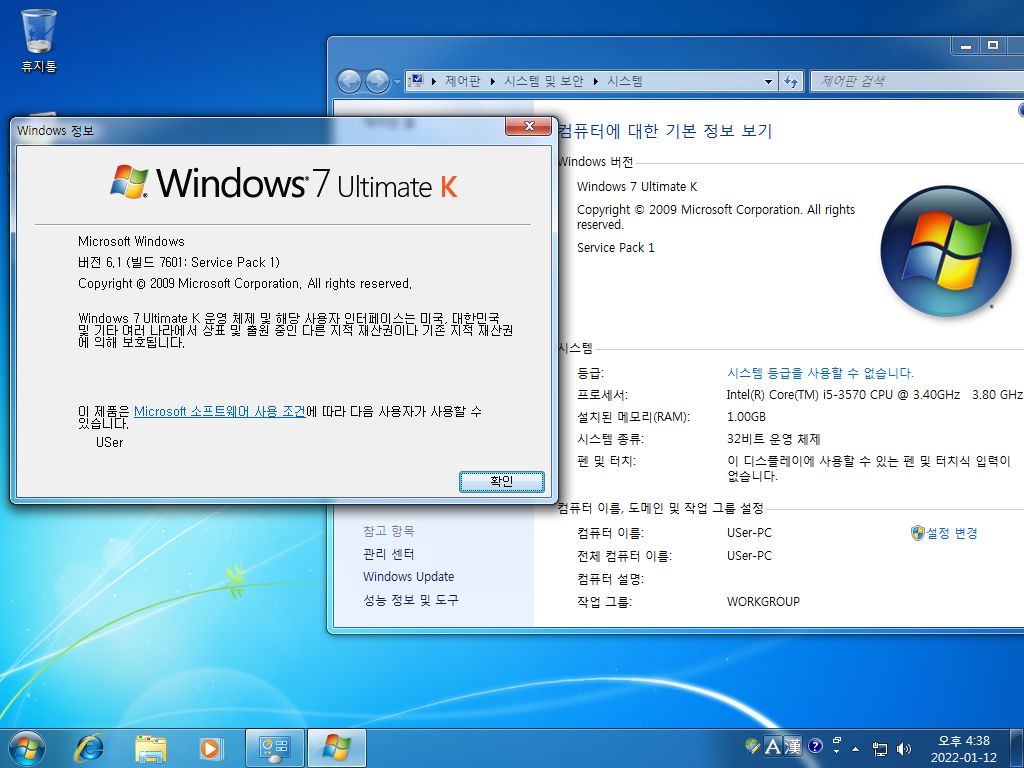Click the Windows Start orb

point(27,748)
